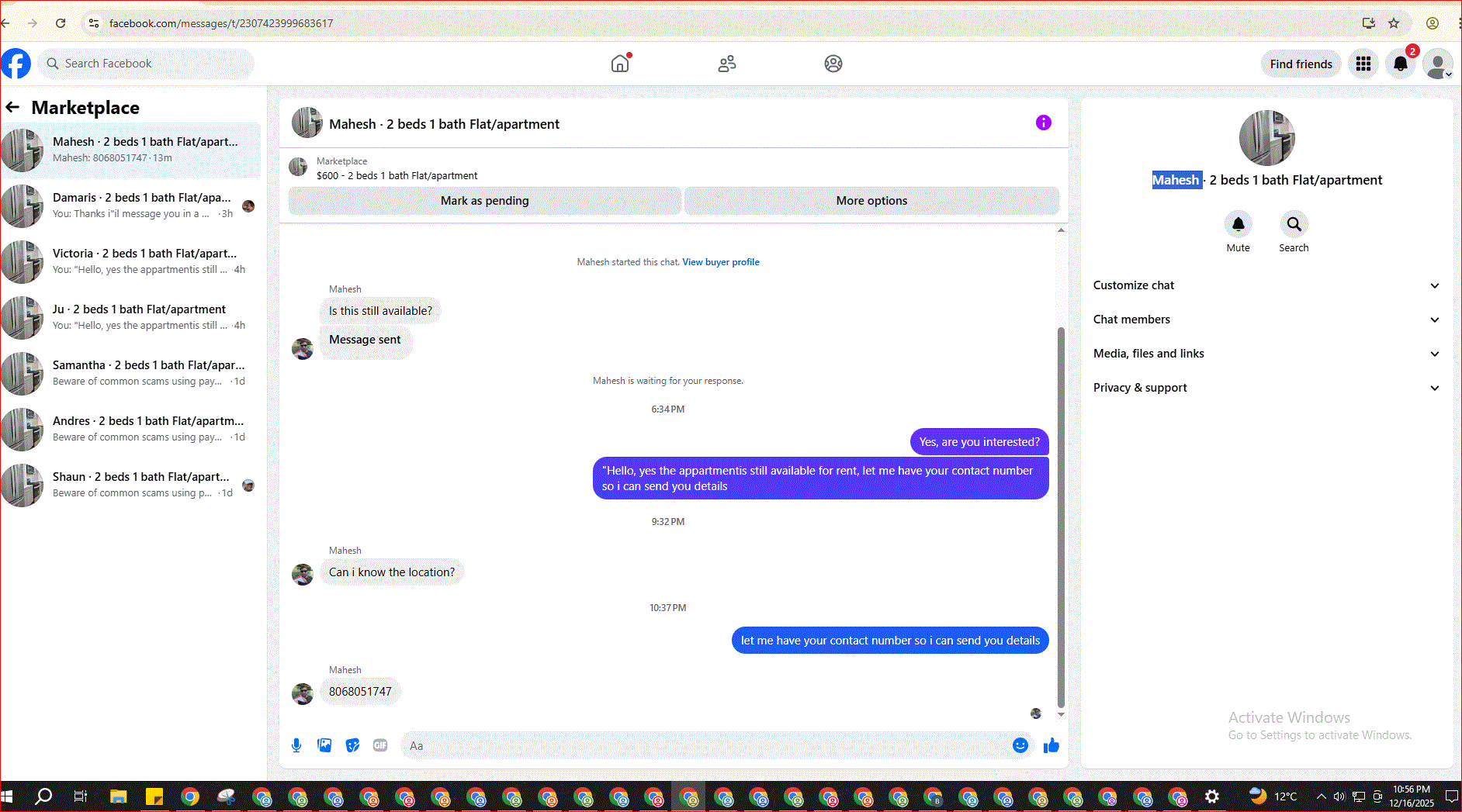Expand the Customize chat section

pos(1266,285)
